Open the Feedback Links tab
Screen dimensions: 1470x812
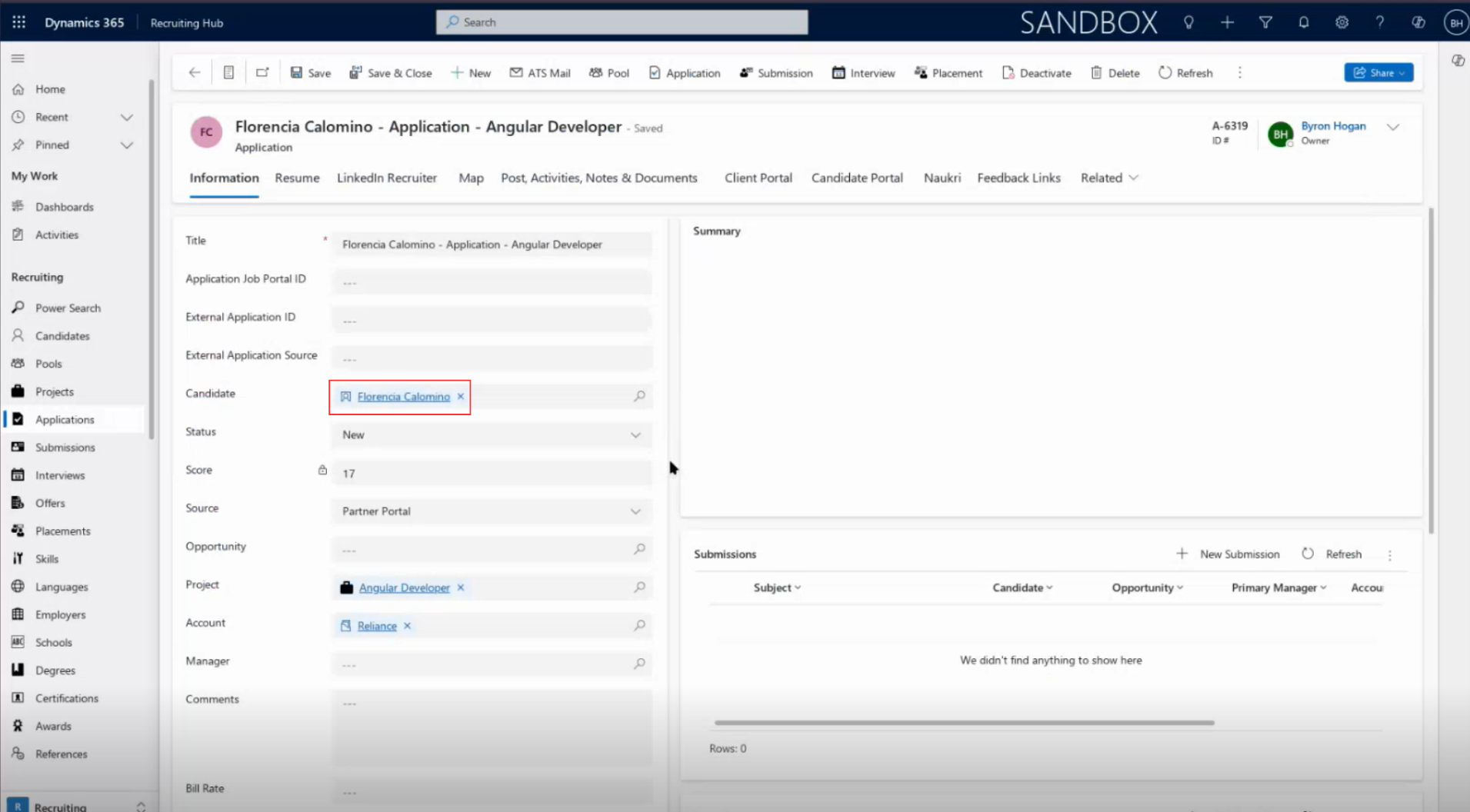tap(1018, 178)
